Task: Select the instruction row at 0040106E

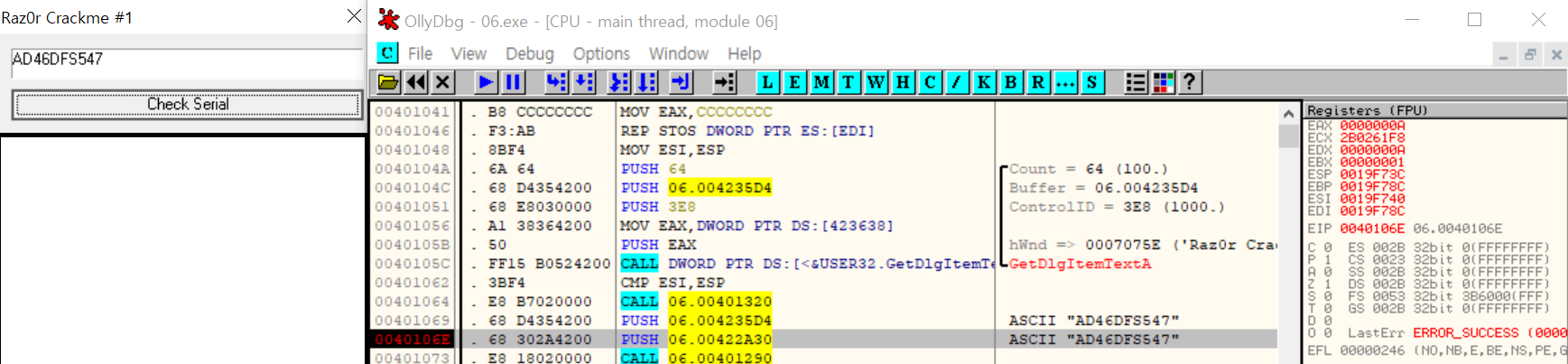Action: [x=823, y=340]
